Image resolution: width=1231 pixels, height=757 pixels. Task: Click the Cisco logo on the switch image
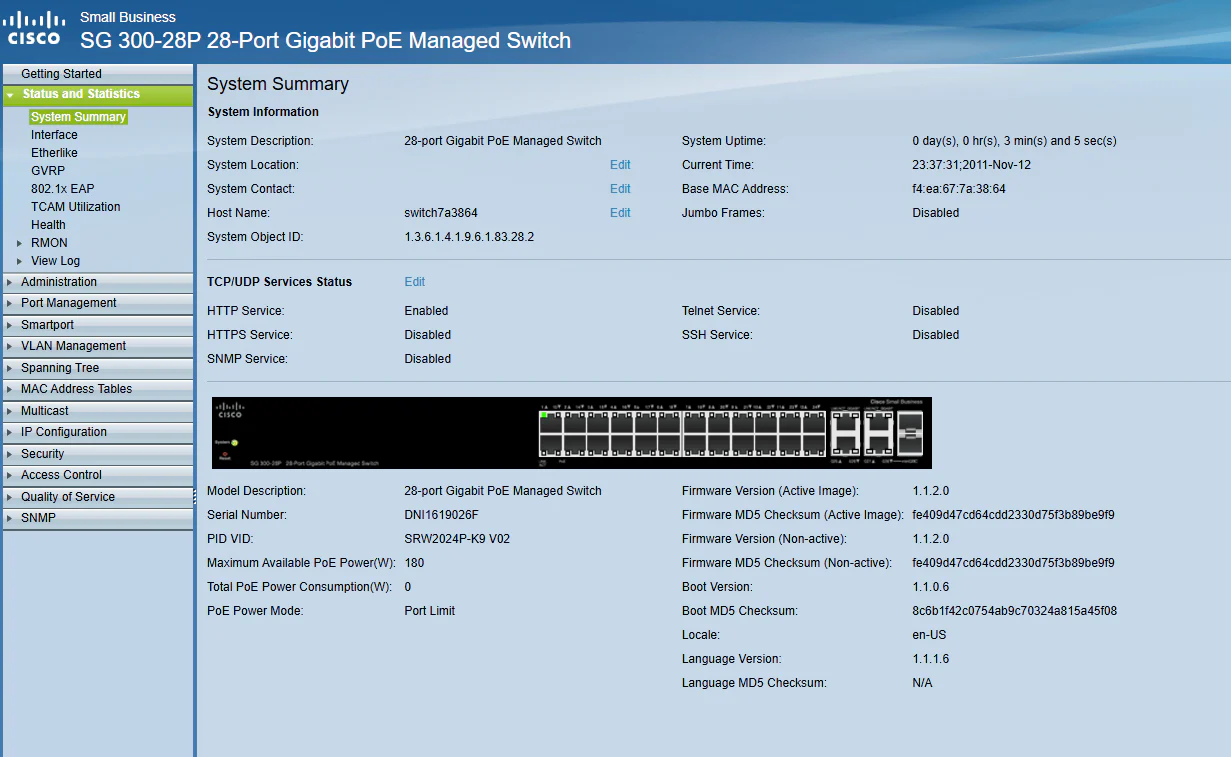tap(230, 410)
